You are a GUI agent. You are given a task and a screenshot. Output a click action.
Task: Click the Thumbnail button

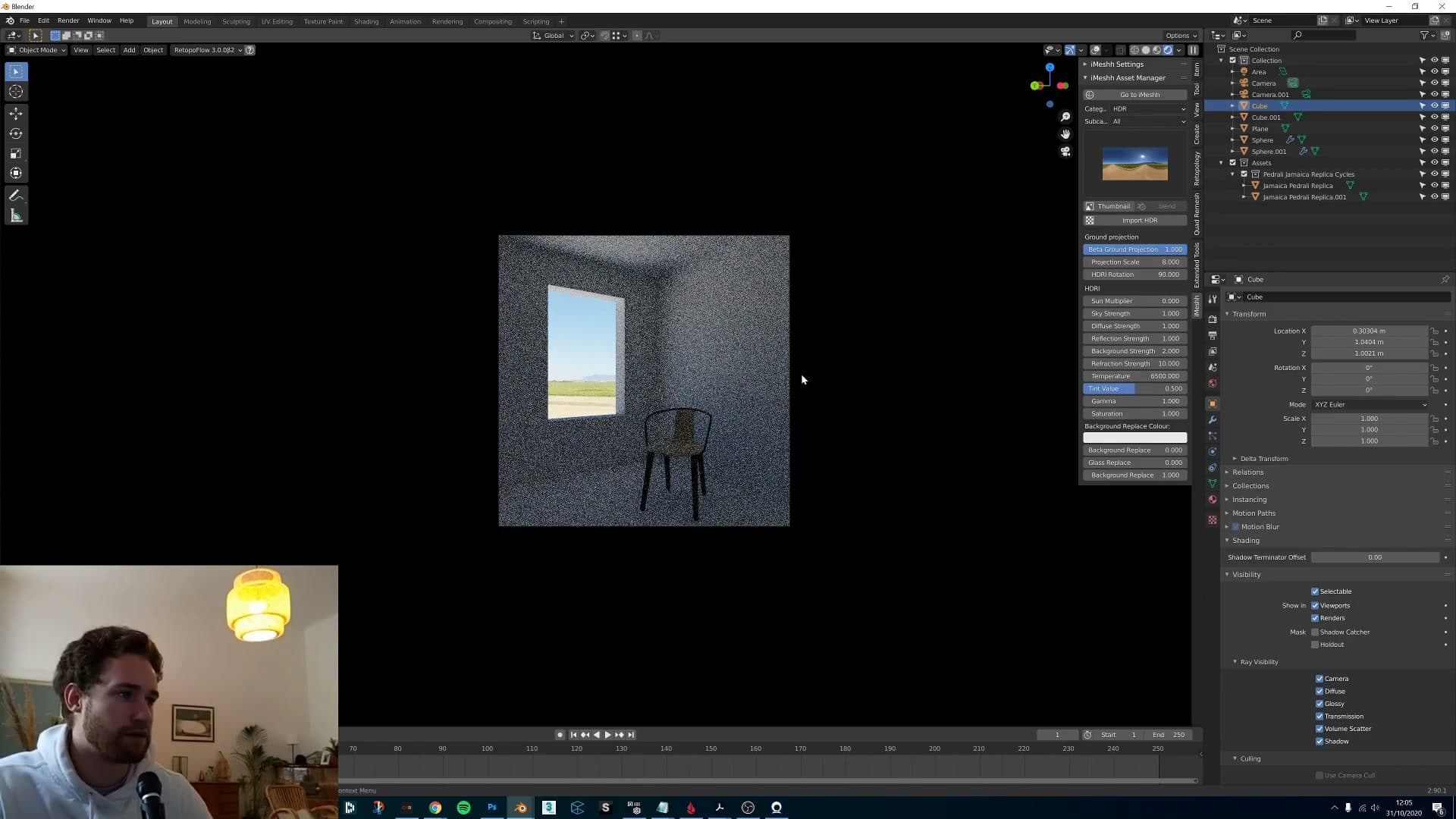tap(1109, 206)
